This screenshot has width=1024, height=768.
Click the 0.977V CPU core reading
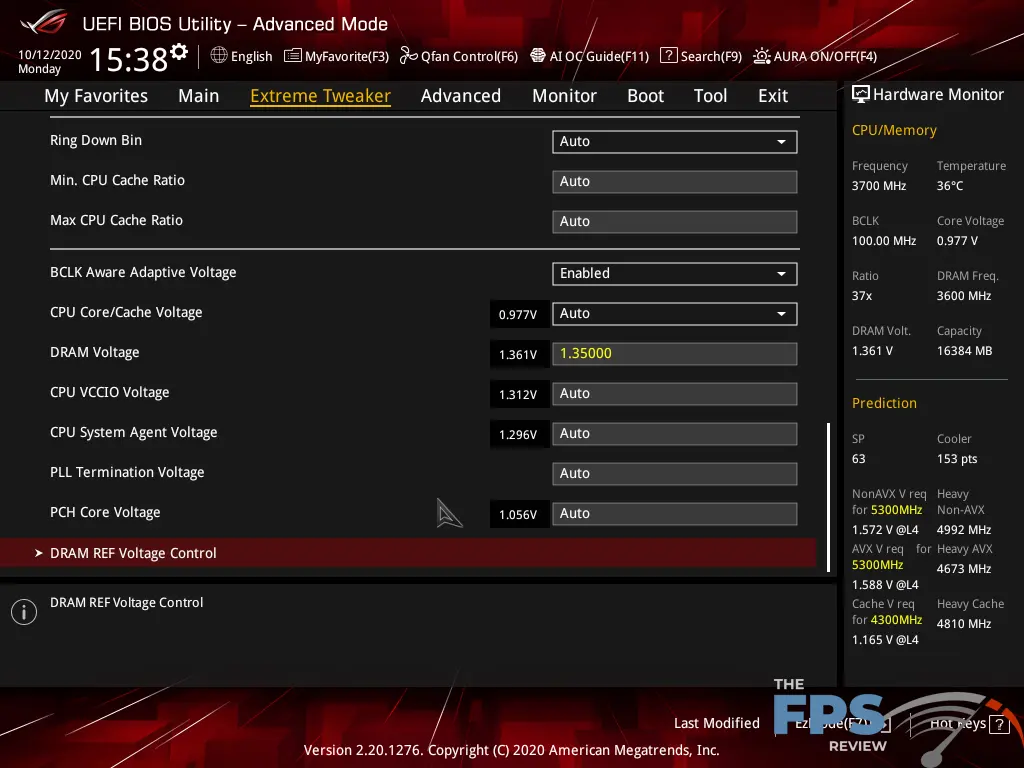point(518,315)
